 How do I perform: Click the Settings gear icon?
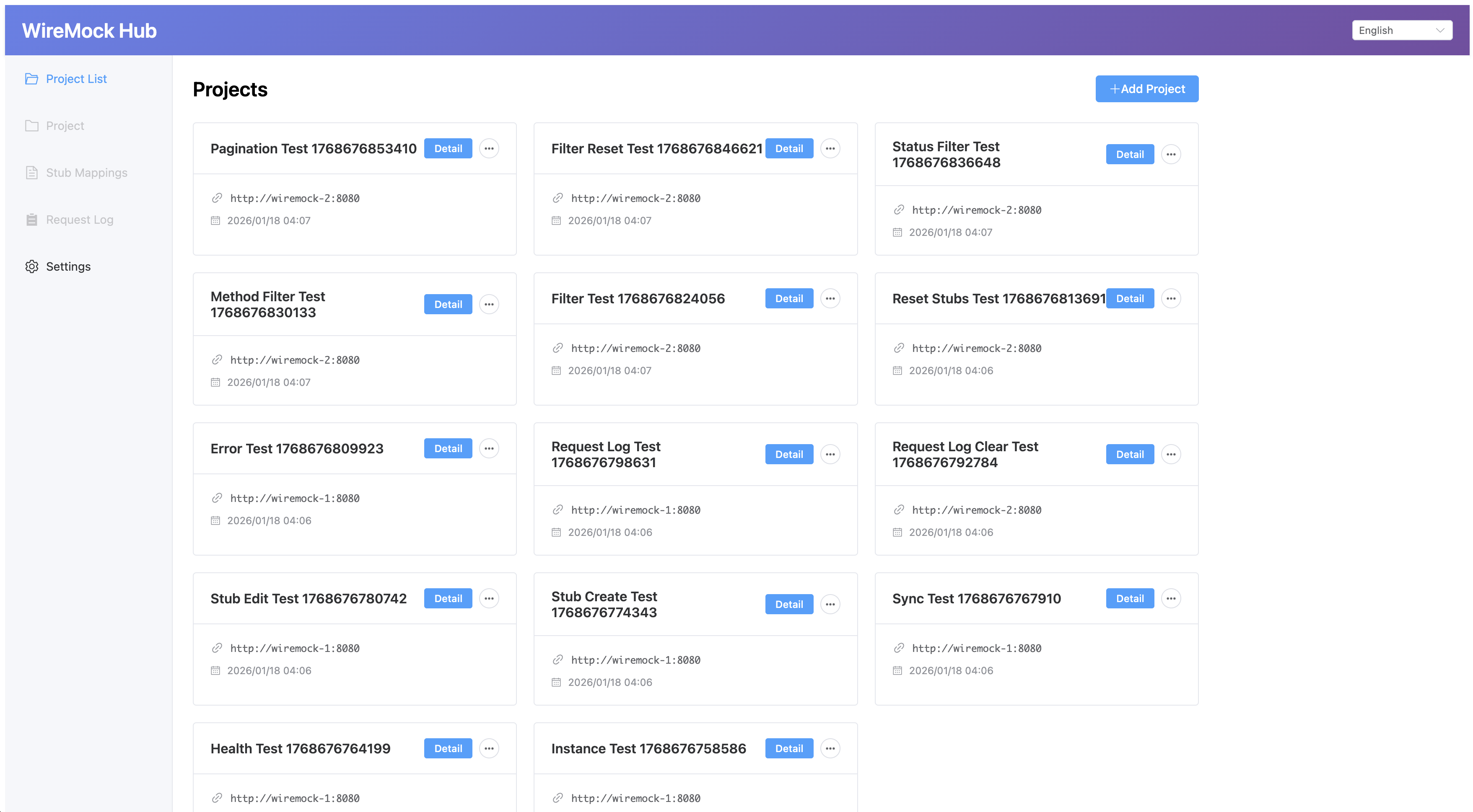coord(31,266)
